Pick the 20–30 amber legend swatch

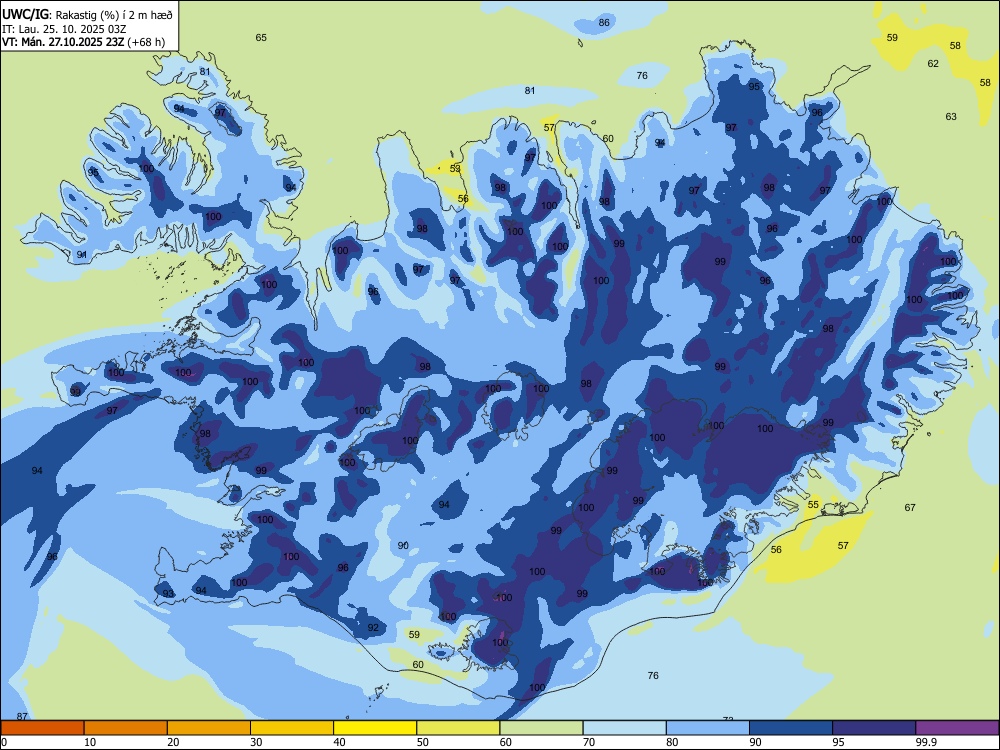click(209, 728)
